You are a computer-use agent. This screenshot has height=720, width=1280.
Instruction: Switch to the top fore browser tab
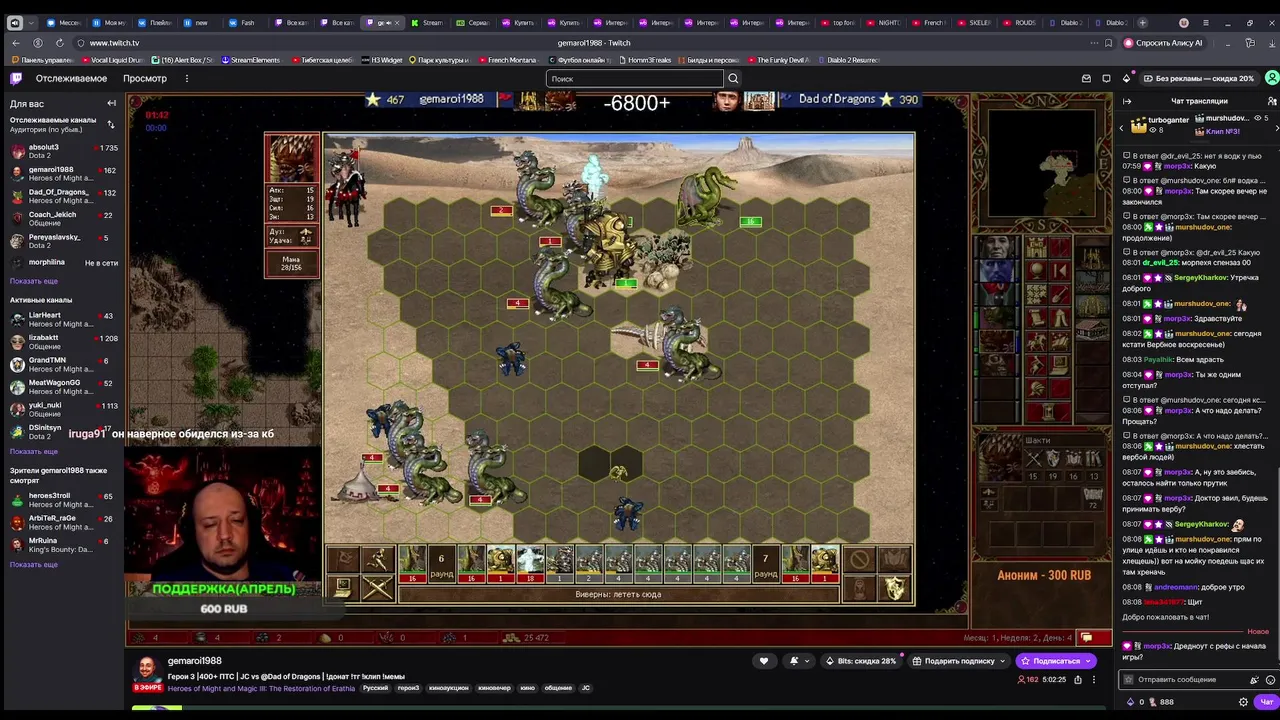838,22
